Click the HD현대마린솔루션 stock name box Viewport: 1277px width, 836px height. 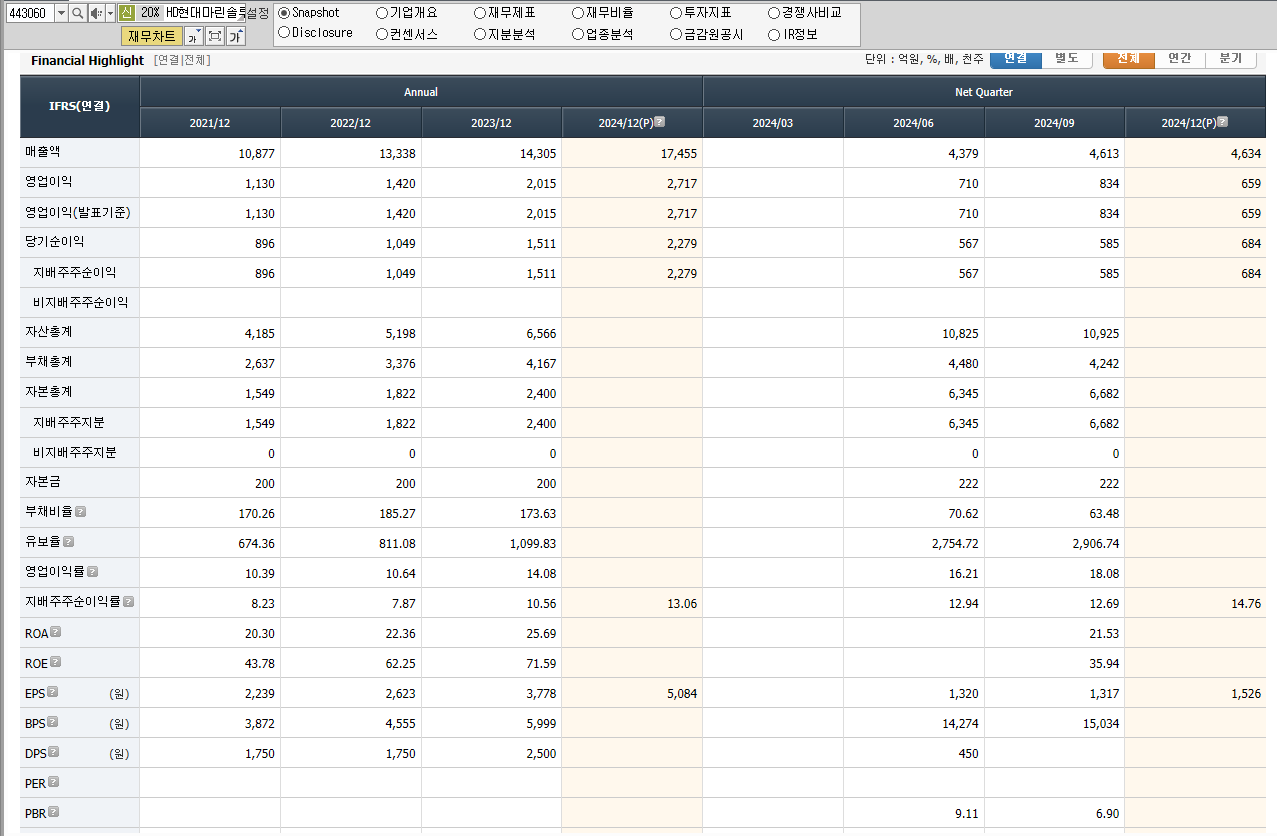(x=205, y=13)
